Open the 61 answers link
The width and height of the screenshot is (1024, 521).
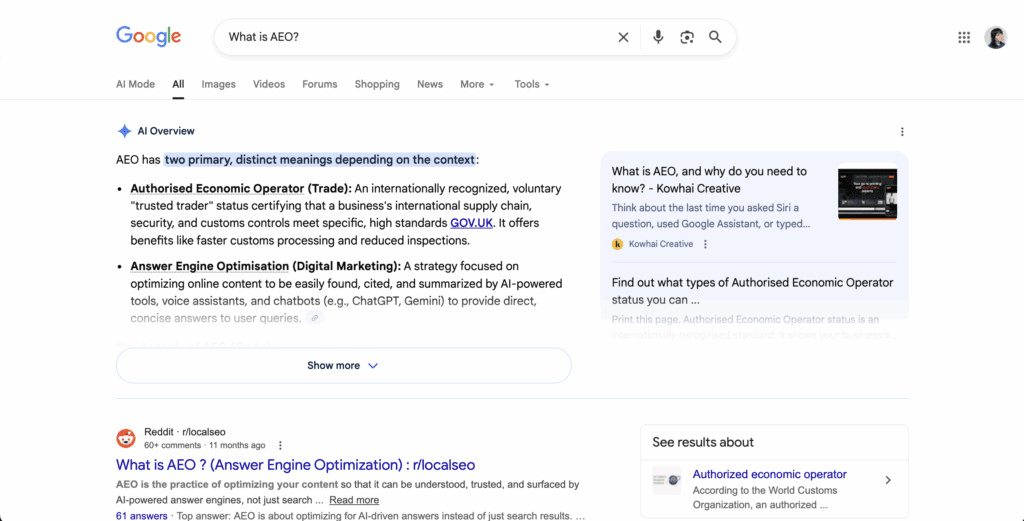coord(142,516)
